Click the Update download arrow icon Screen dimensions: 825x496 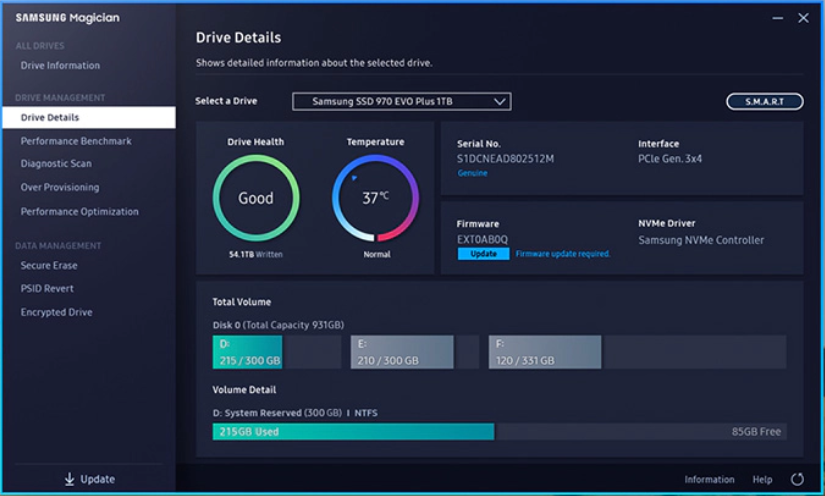click(x=69, y=479)
